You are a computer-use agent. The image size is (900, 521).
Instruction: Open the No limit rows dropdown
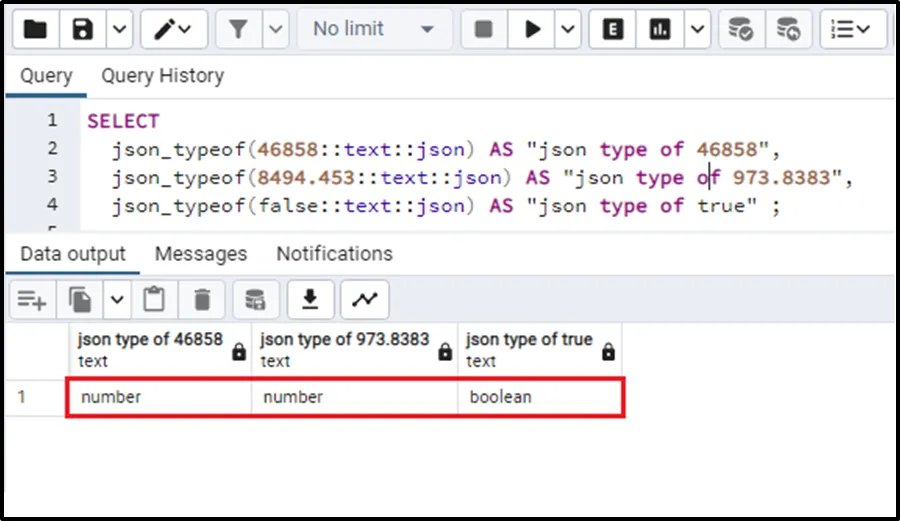click(372, 30)
